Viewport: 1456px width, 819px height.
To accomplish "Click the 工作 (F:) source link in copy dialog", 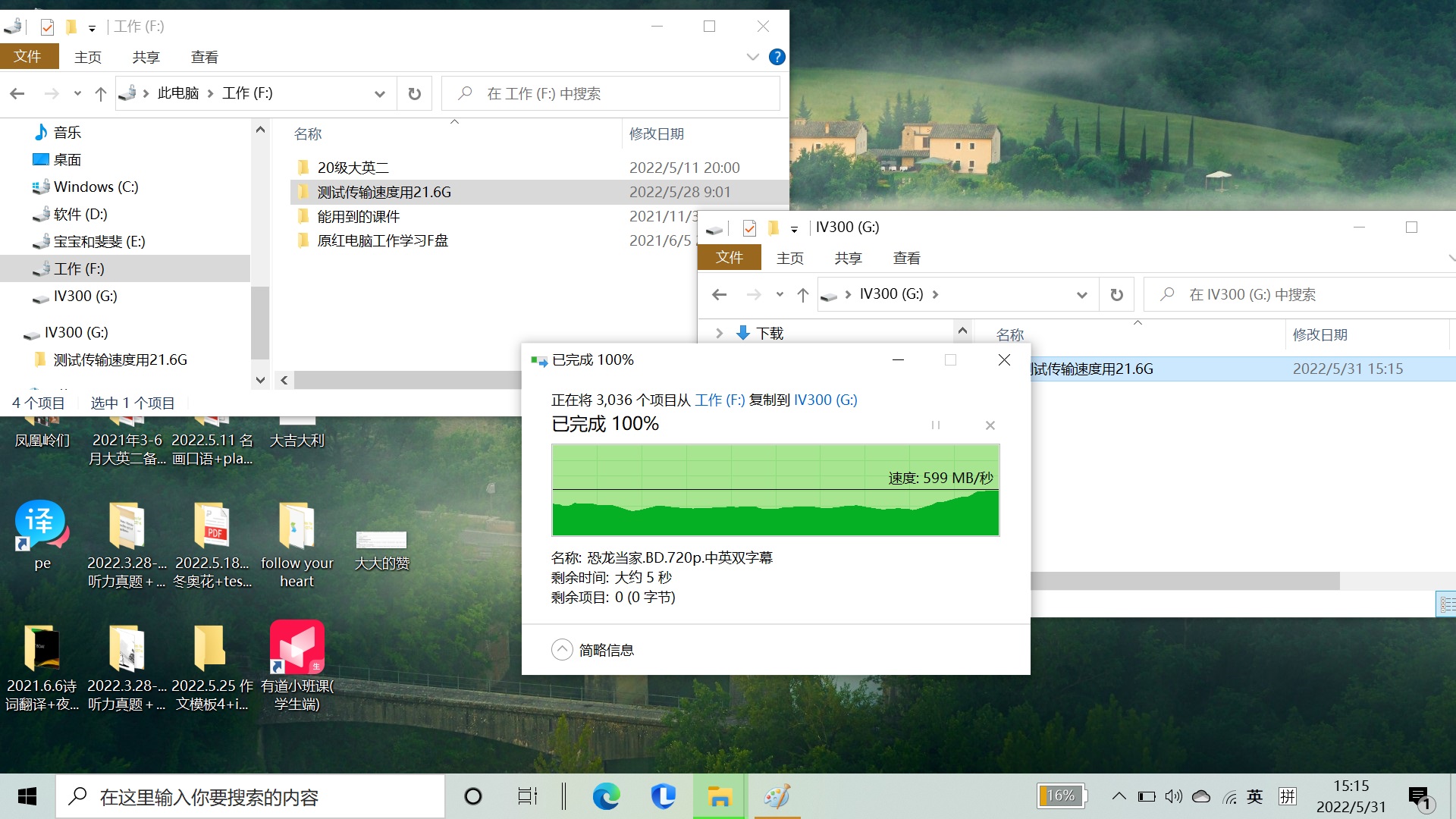I will tap(720, 400).
